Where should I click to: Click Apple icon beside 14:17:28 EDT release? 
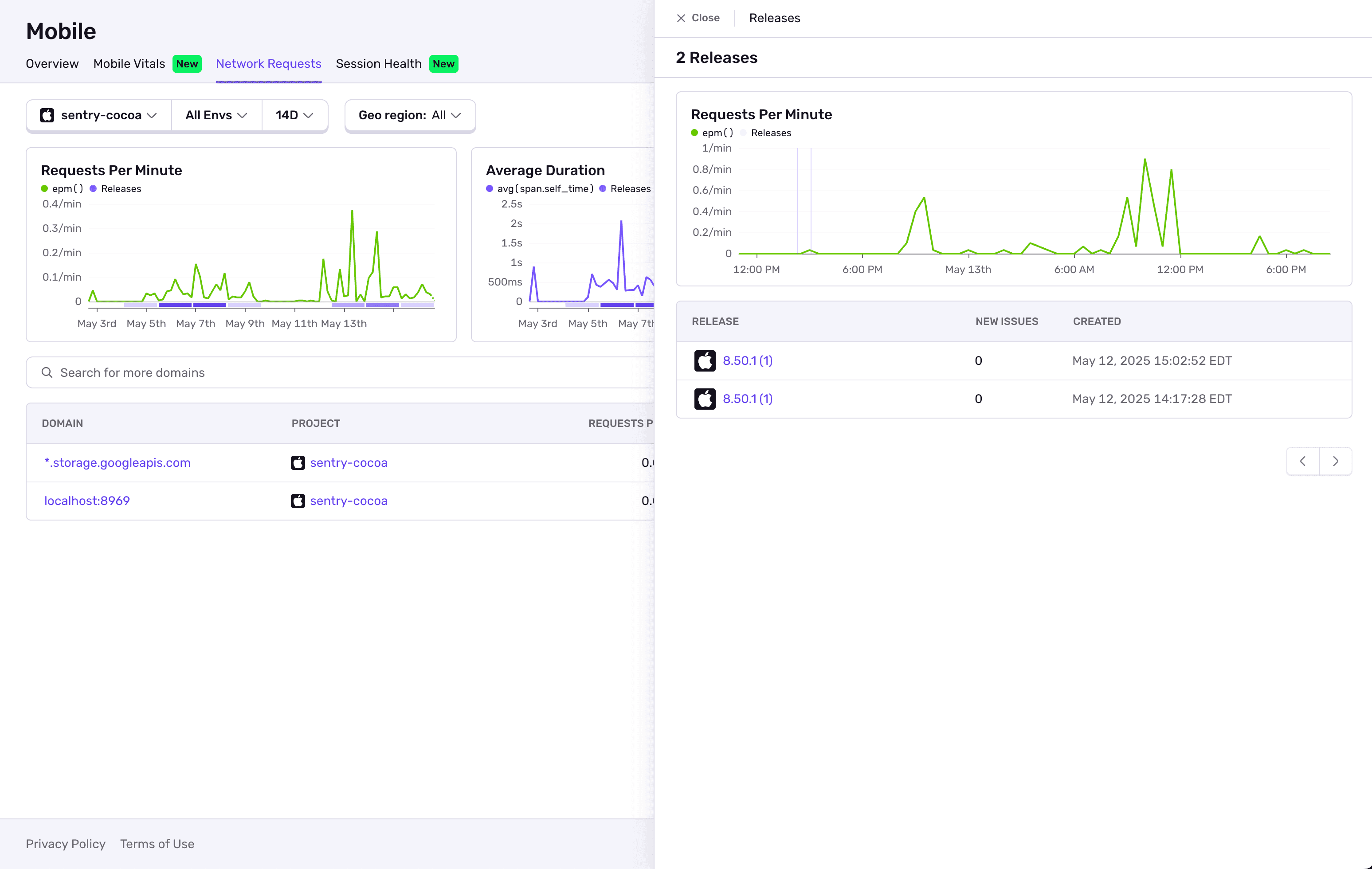click(x=705, y=399)
